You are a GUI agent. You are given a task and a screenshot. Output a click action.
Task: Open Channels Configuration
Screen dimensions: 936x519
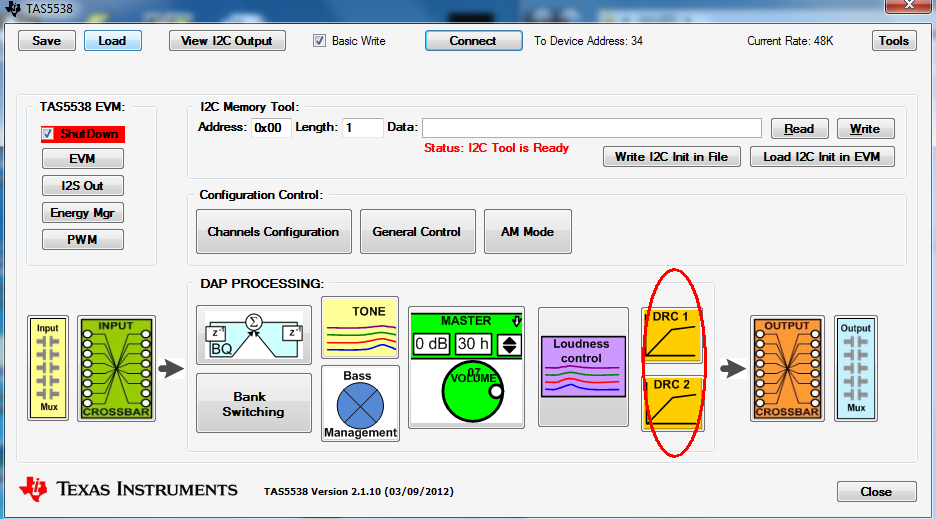(273, 232)
